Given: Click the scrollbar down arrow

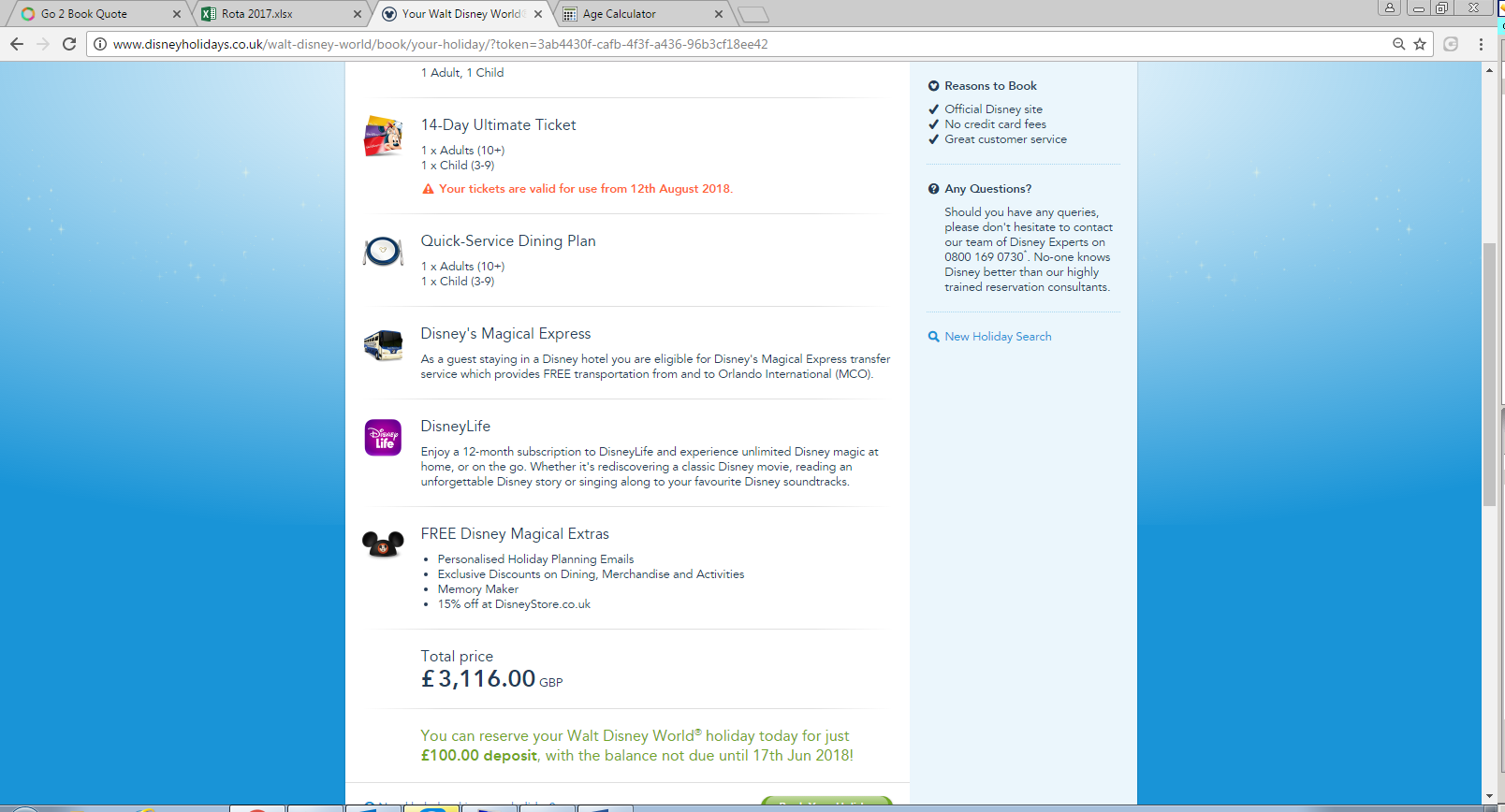Looking at the screenshot, I should 1490,796.
